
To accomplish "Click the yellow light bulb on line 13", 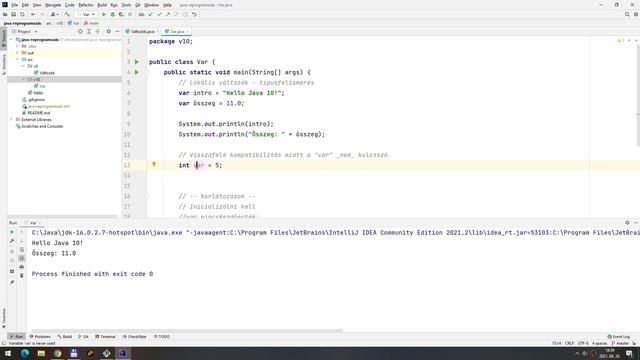I will [x=154, y=164].
